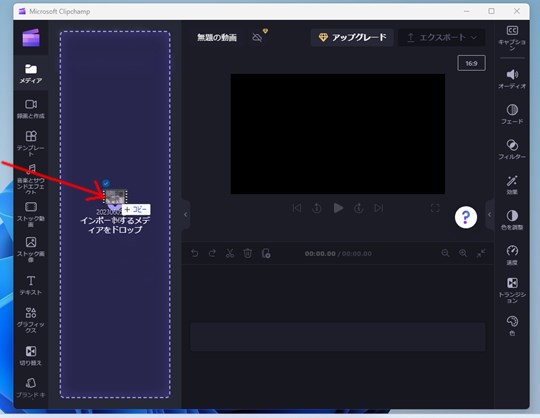Open the 色を調整 adjust colors panel

pyautogui.click(x=512, y=220)
